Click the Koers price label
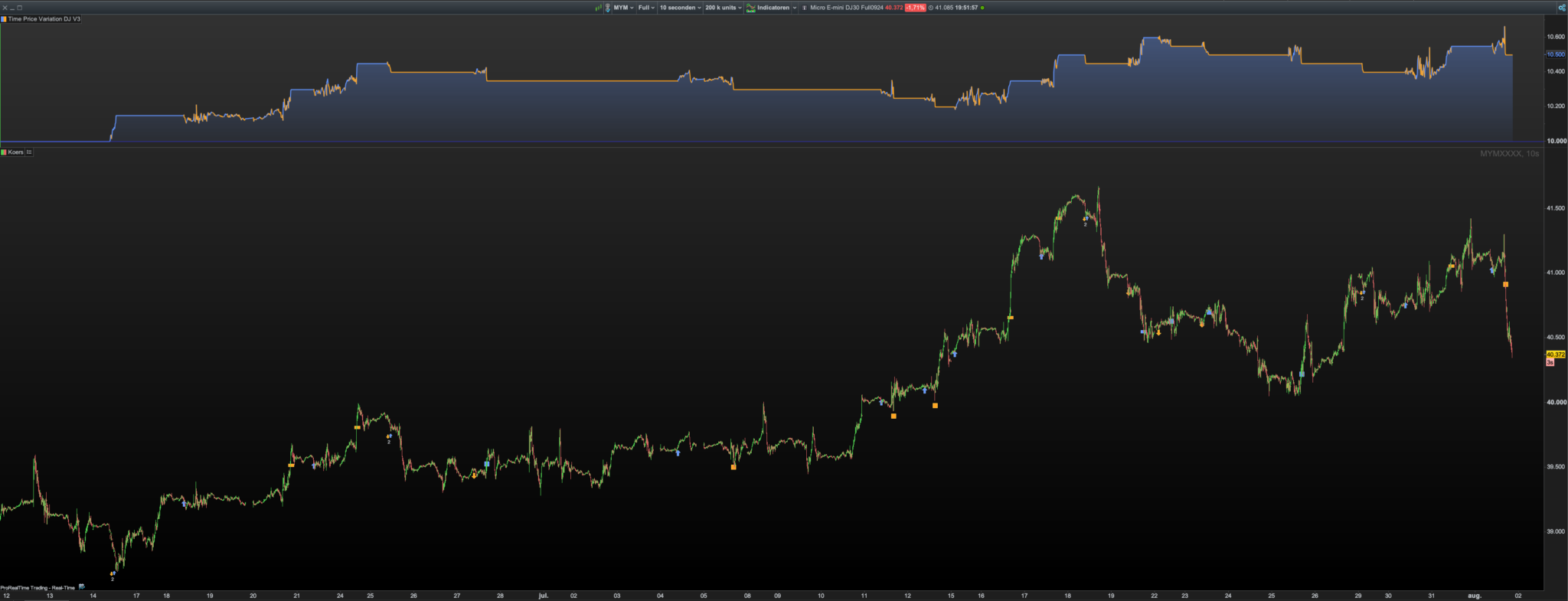Screen dimensions: 1568x601 (x=15, y=152)
